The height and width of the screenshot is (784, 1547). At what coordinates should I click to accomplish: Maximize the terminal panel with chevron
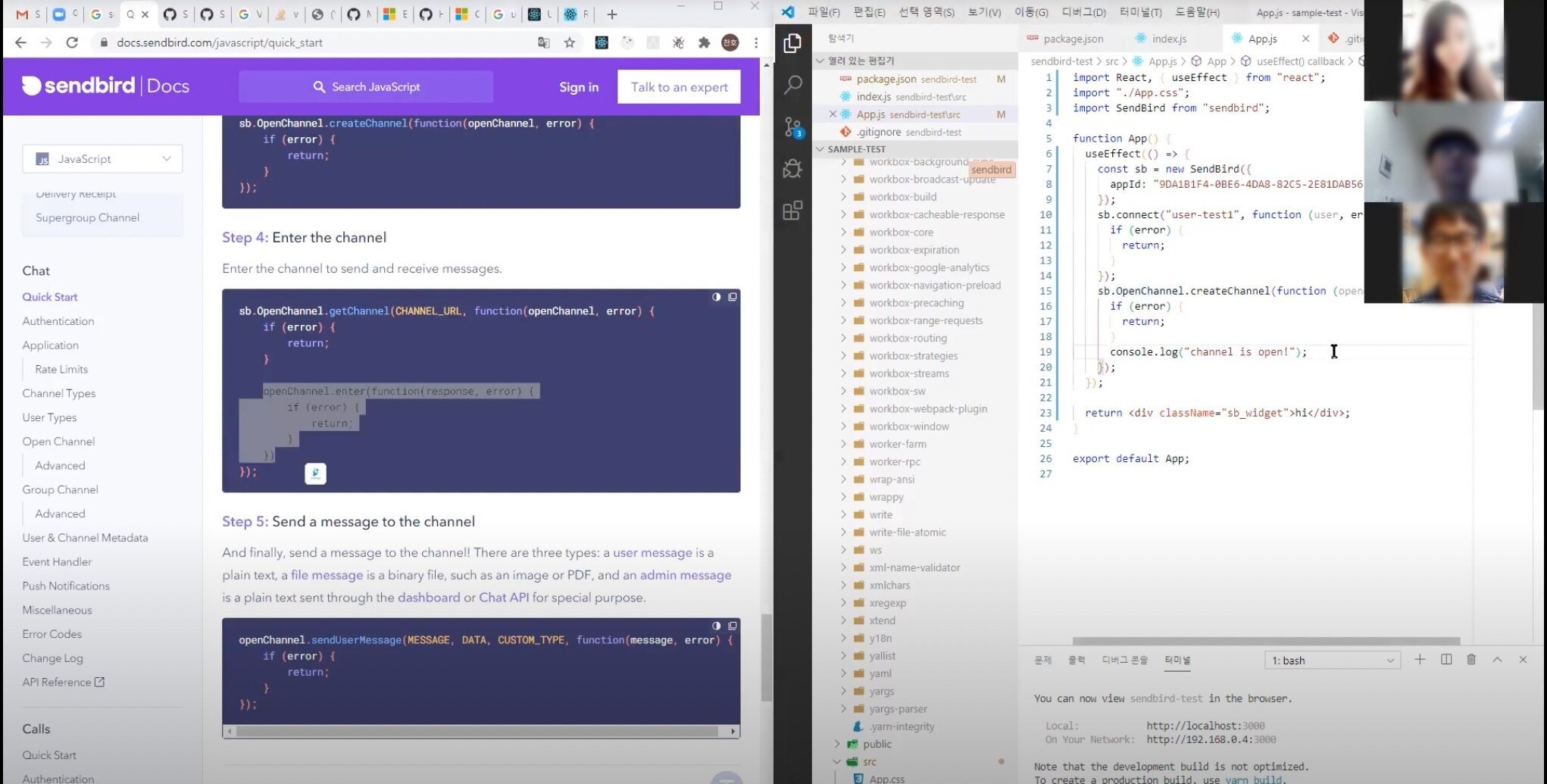pyautogui.click(x=1497, y=660)
